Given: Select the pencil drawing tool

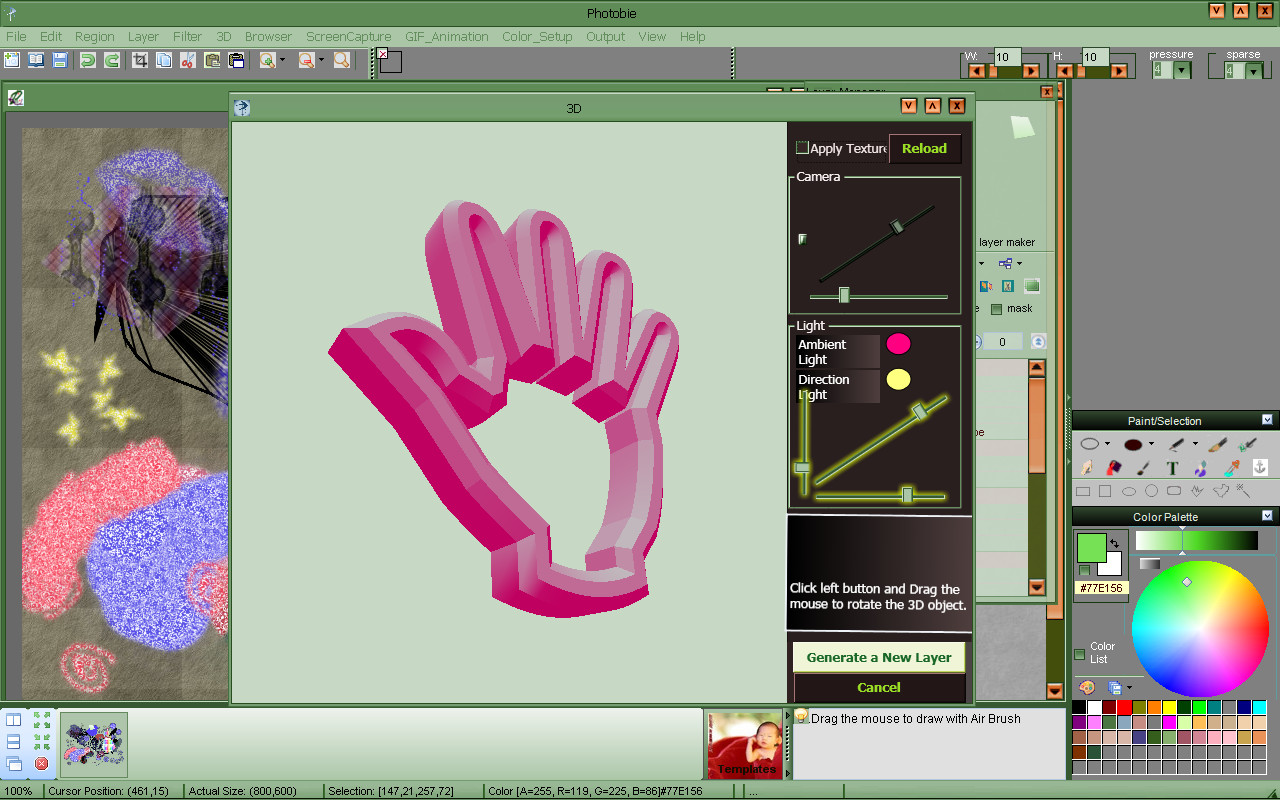Looking at the screenshot, I should point(1177,443).
